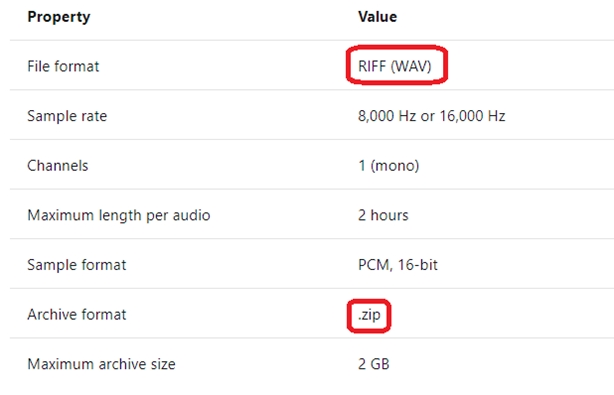
Task: Click the highlighted .zip value
Action: click(369, 315)
